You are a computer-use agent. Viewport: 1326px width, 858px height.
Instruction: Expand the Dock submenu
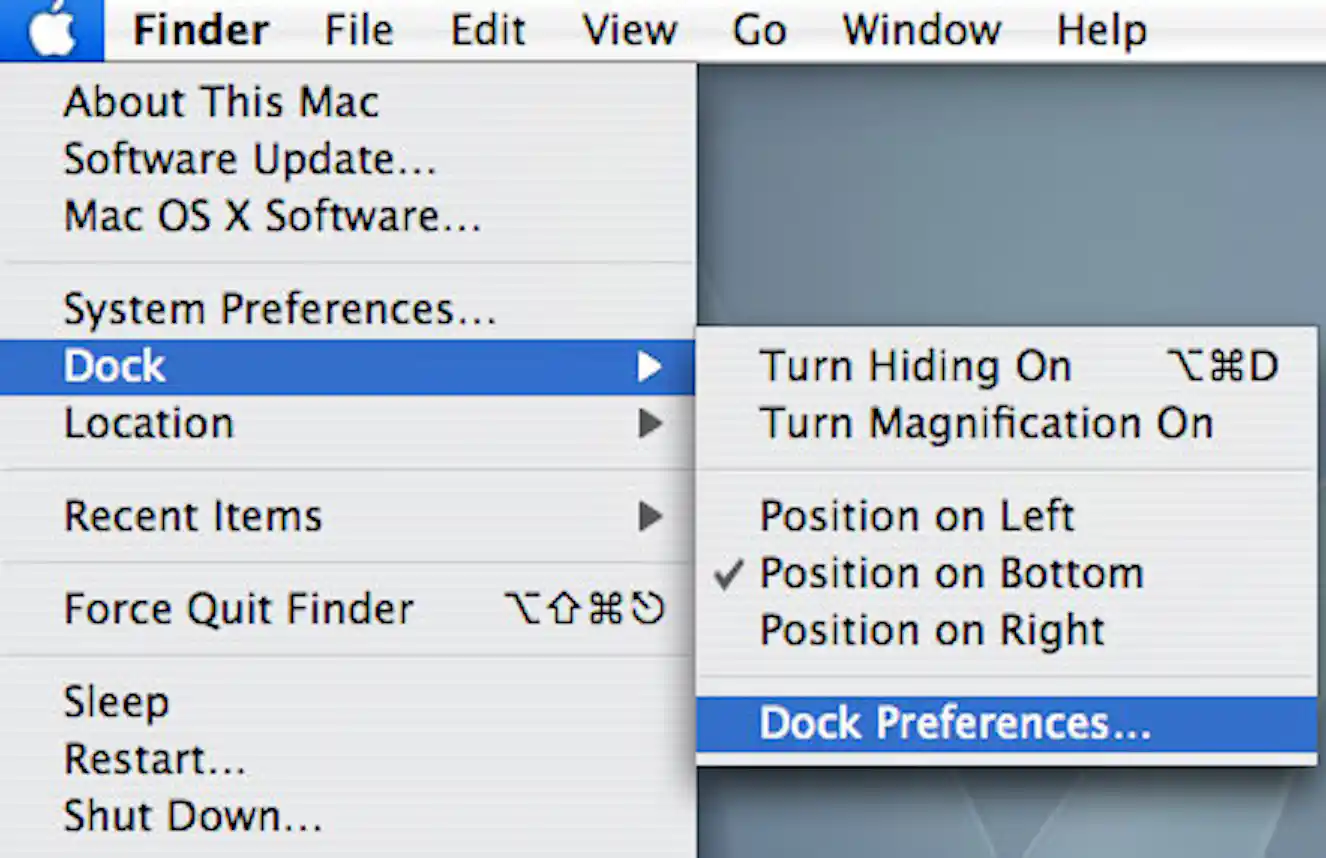tap(113, 365)
